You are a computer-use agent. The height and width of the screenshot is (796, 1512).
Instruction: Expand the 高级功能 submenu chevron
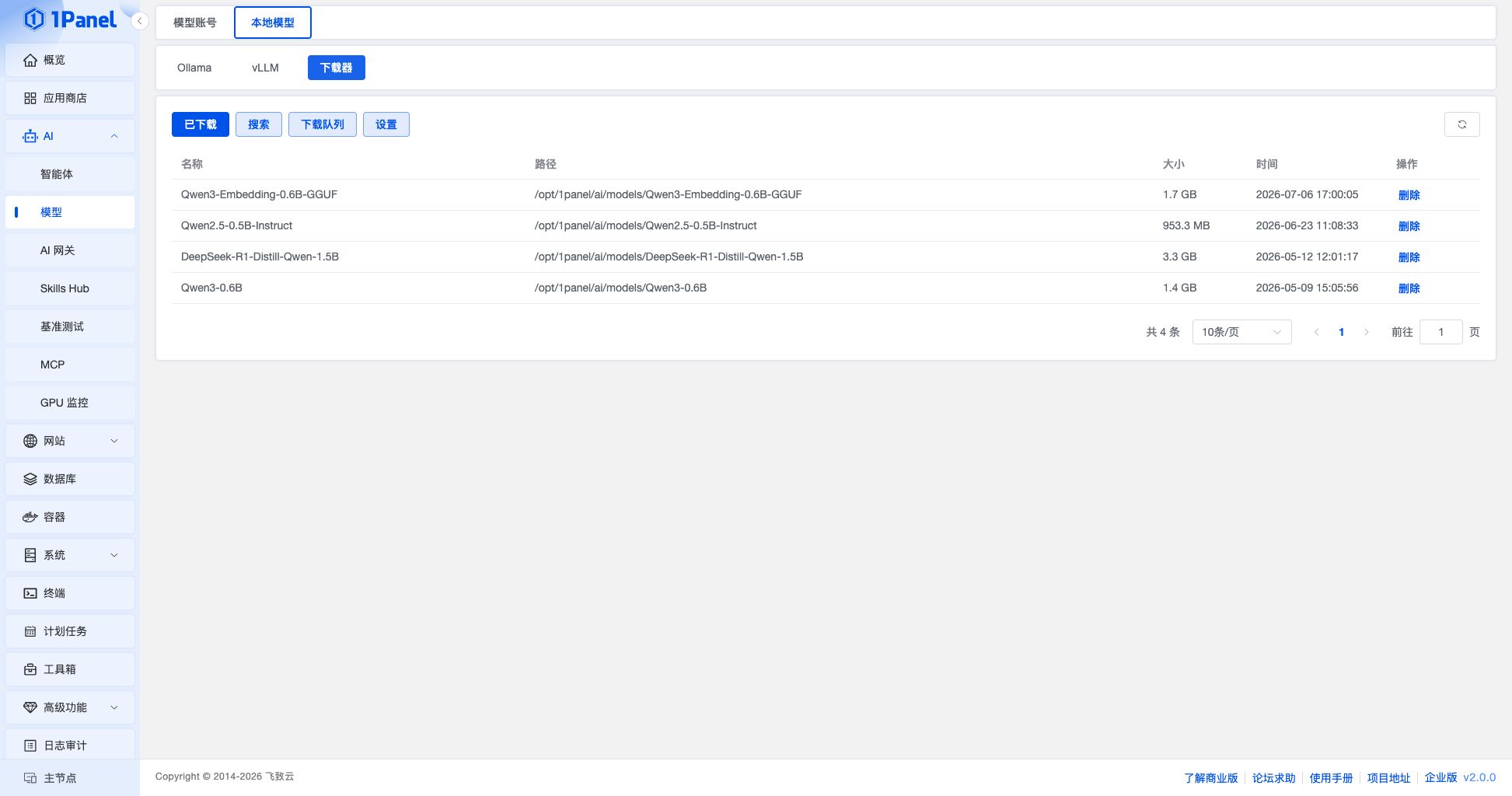pos(114,707)
